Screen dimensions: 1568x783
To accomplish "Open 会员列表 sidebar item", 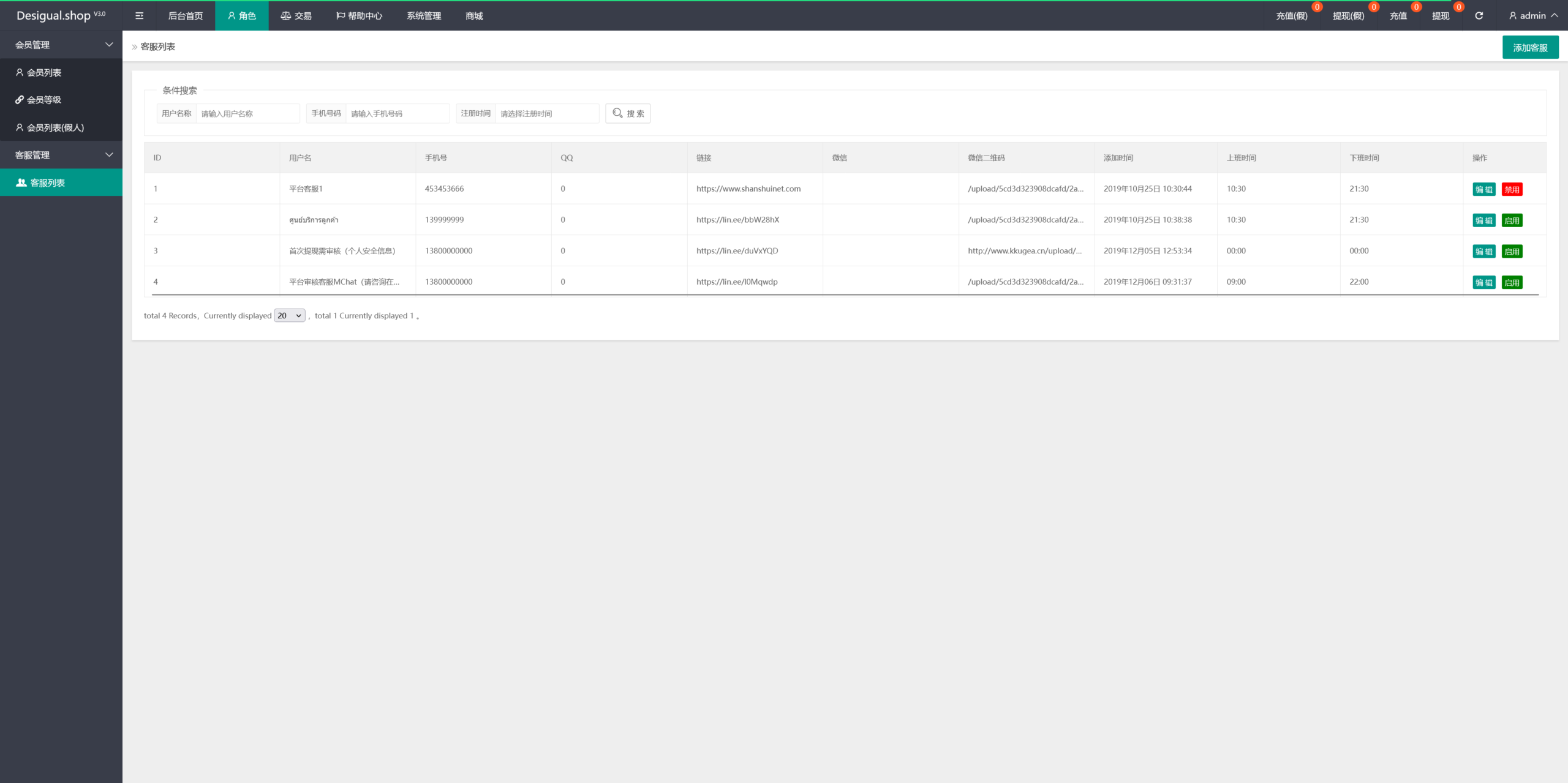I will [x=43, y=72].
